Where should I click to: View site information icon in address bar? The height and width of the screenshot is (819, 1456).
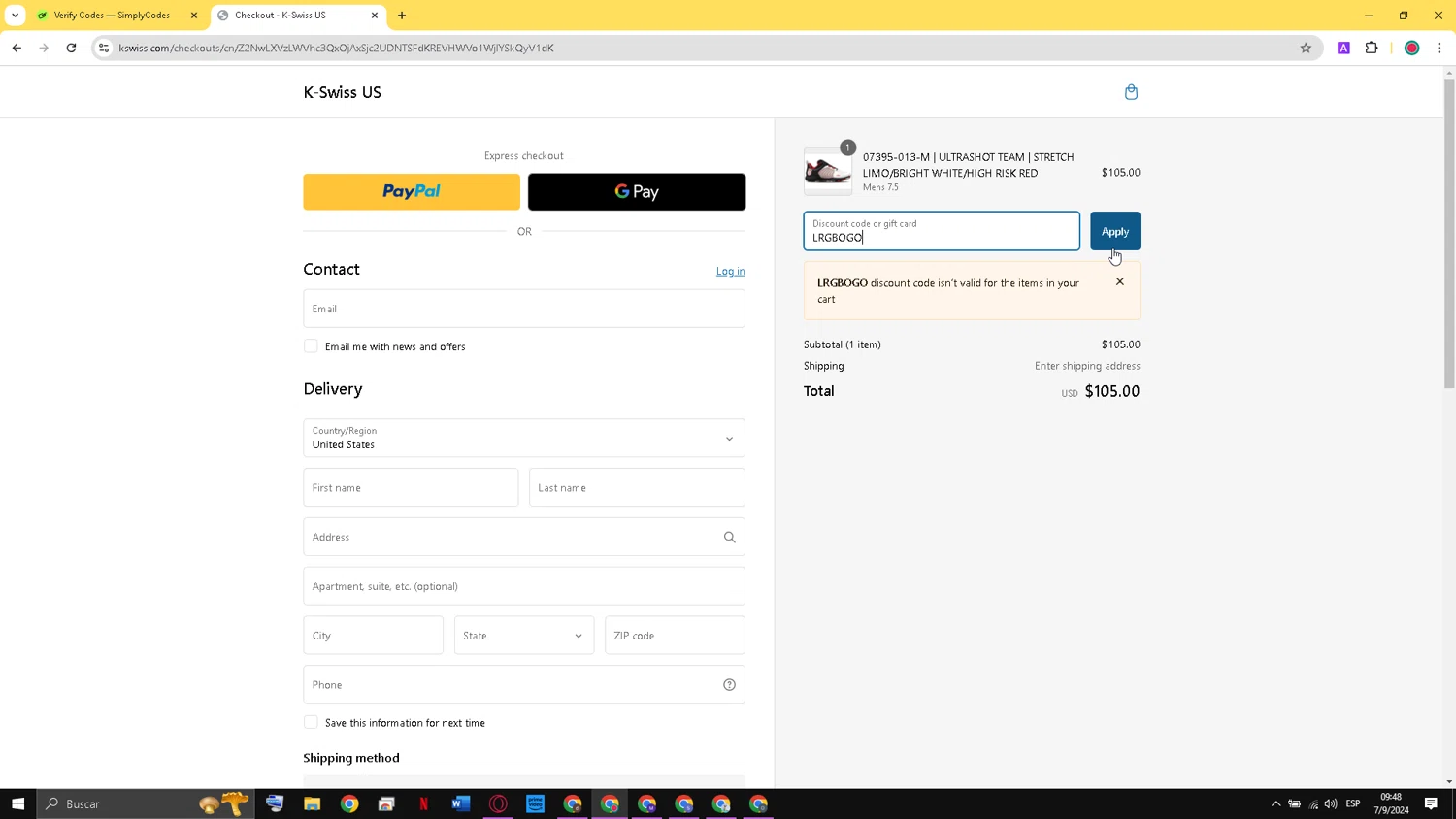104,48
